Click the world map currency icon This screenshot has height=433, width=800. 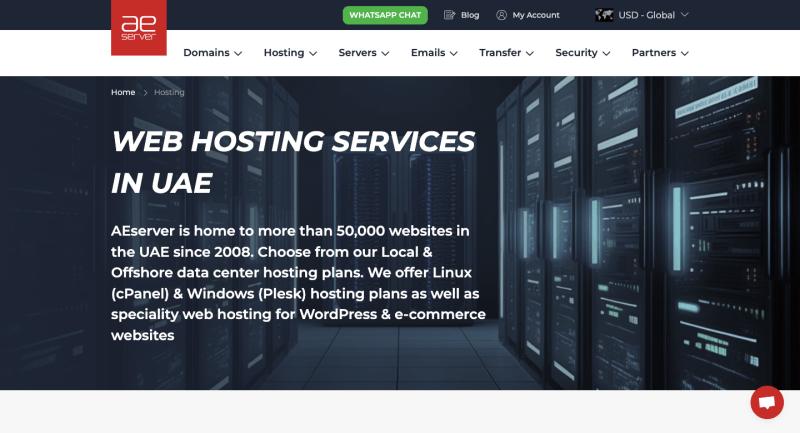(604, 15)
